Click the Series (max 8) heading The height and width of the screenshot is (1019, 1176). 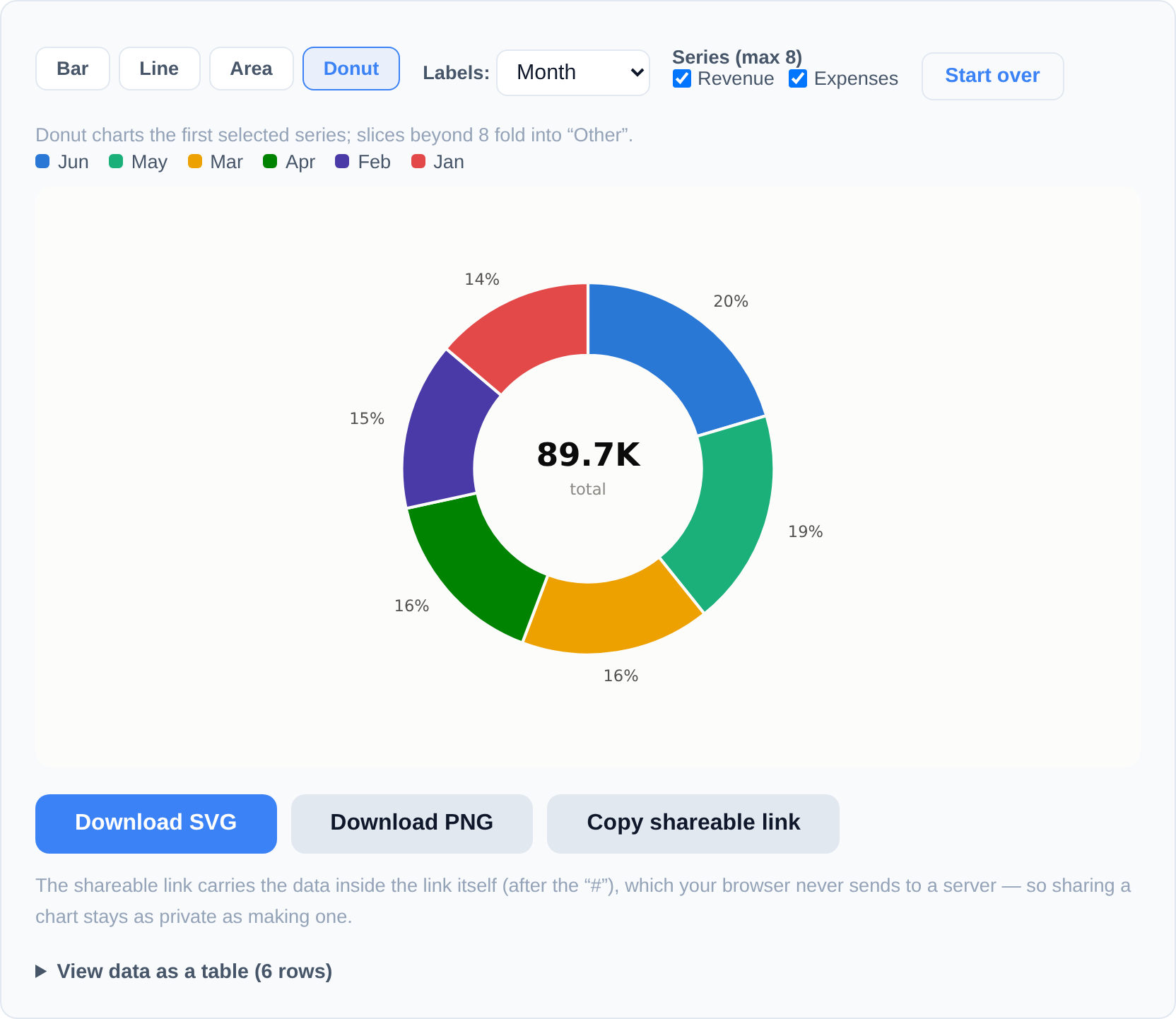click(737, 57)
